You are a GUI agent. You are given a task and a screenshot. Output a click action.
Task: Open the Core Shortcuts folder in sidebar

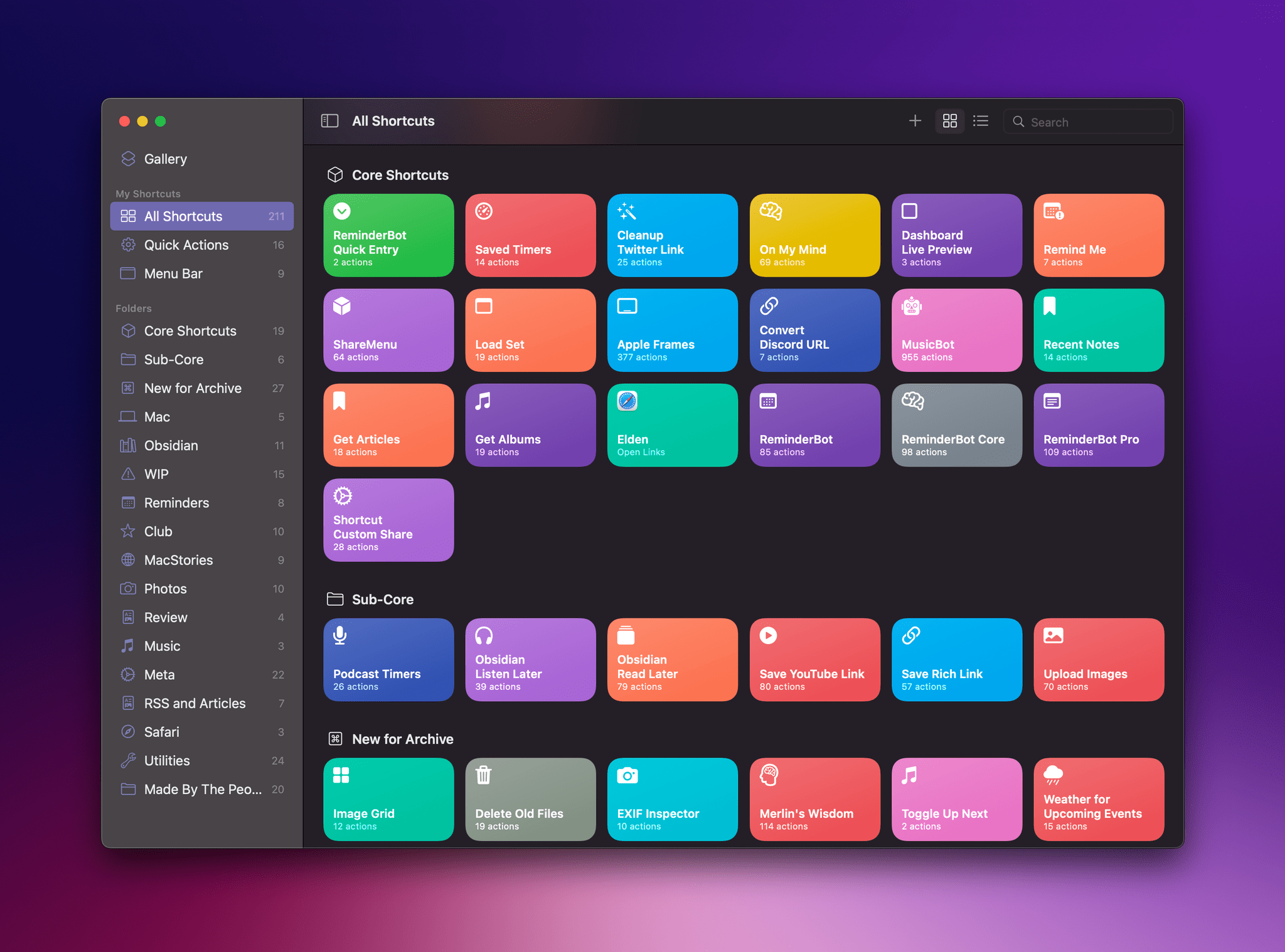coord(202,331)
